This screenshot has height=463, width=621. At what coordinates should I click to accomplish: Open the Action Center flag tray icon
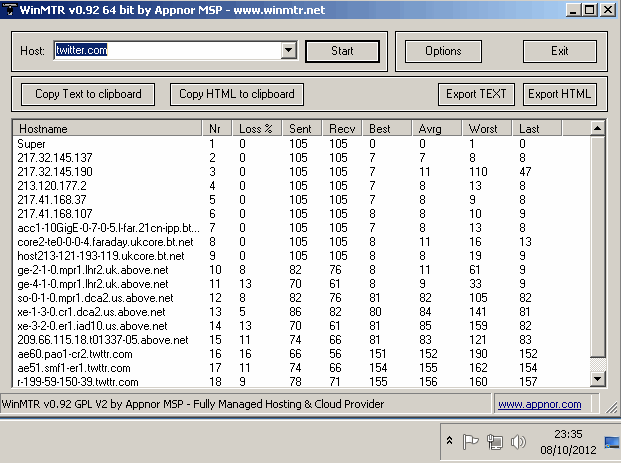click(471, 442)
